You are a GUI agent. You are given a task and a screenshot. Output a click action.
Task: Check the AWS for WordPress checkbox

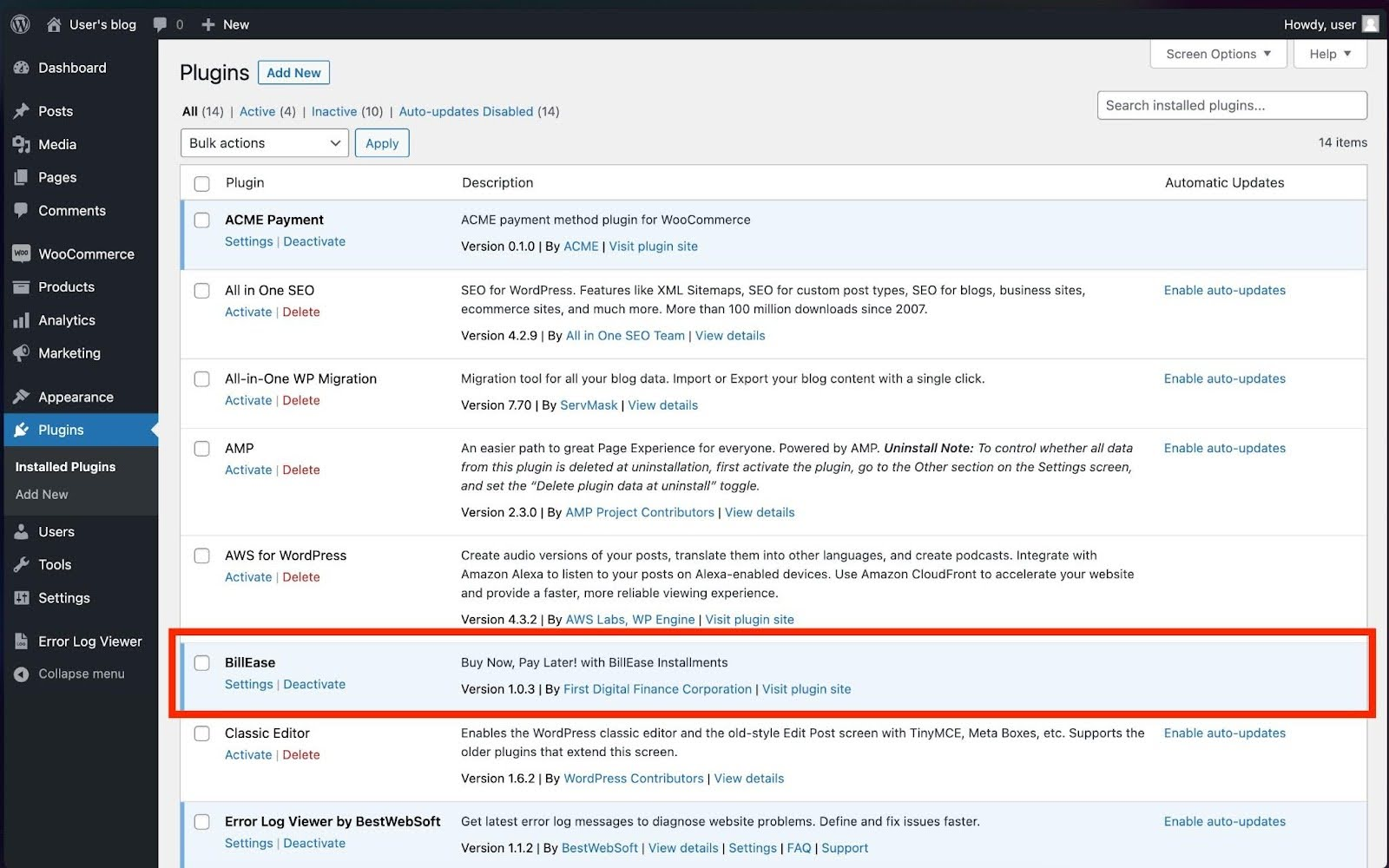click(x=202, y=556)
